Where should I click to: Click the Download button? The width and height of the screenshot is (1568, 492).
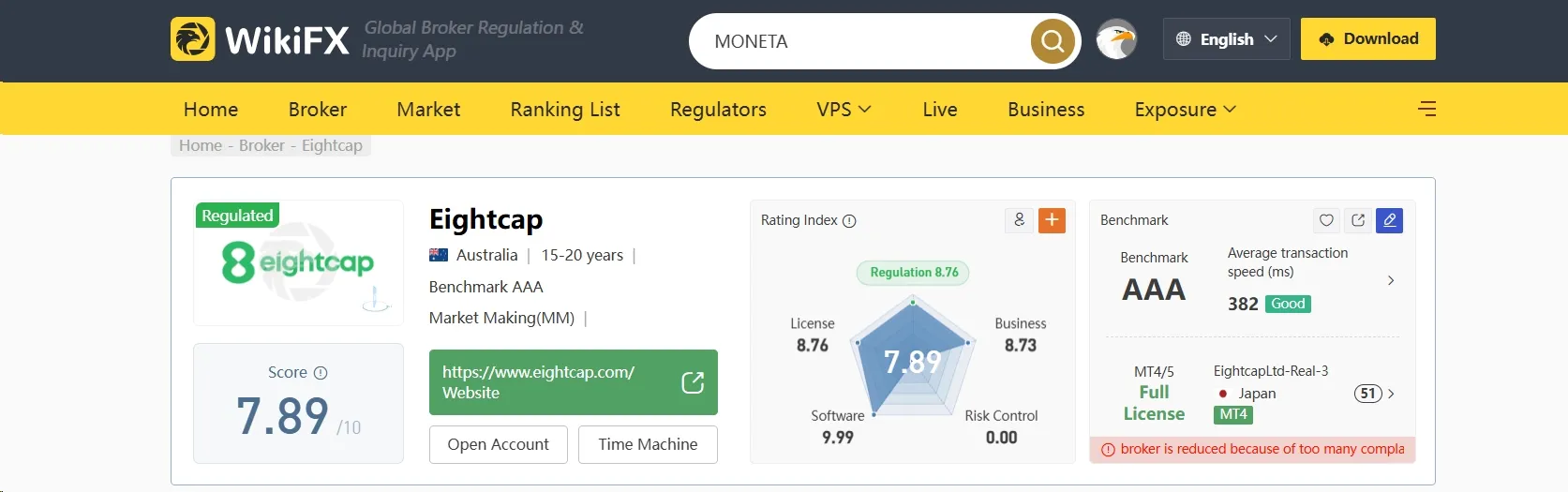(1367, 39)
